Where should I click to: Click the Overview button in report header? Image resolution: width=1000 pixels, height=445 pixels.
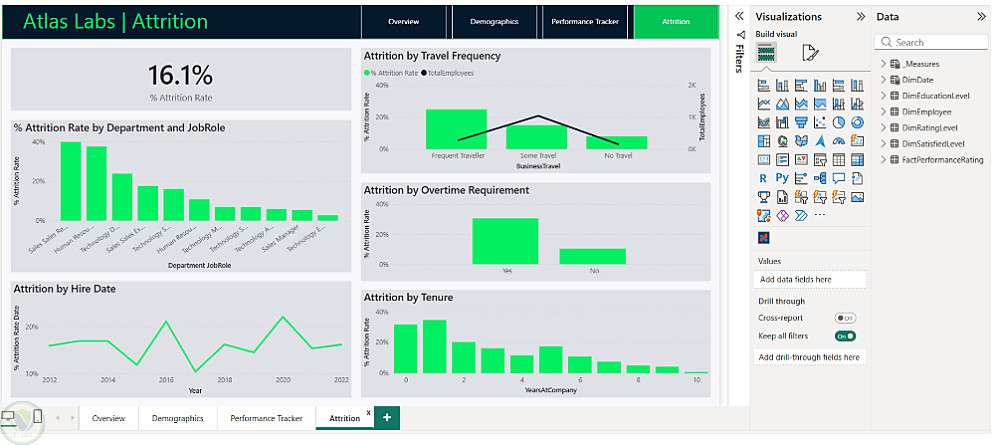(404, 22)
